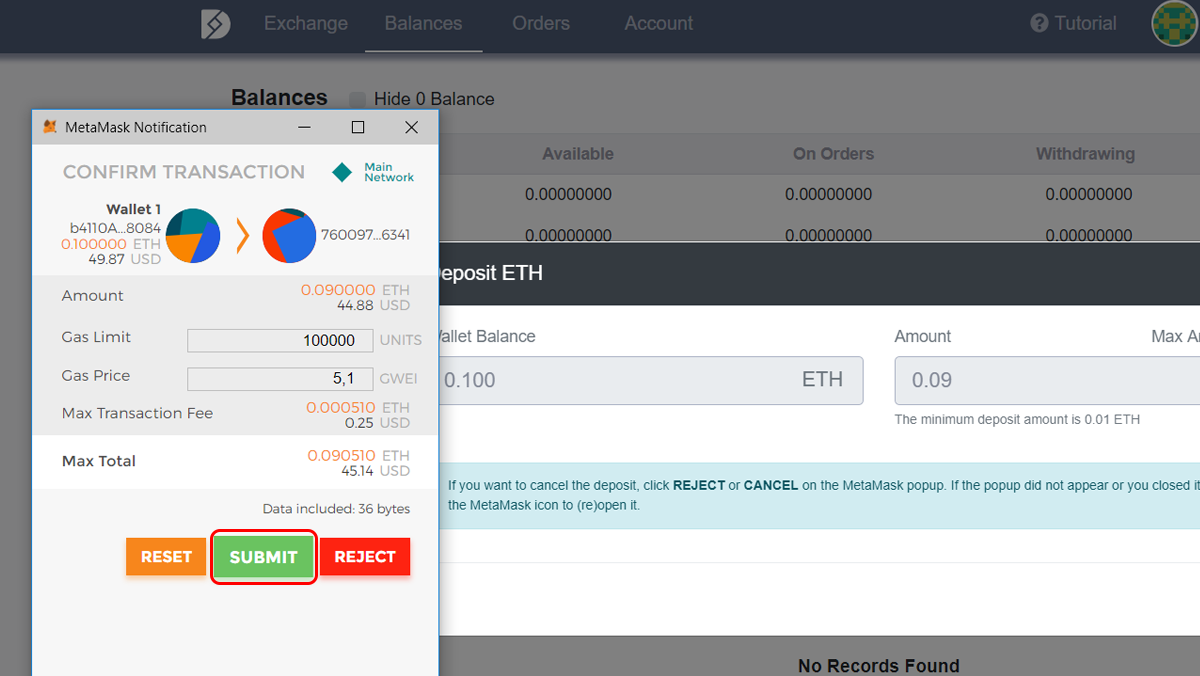Toggle the Hide 0 Balance checkbox
The image size is (1200, 676).
tap(357, 99)
